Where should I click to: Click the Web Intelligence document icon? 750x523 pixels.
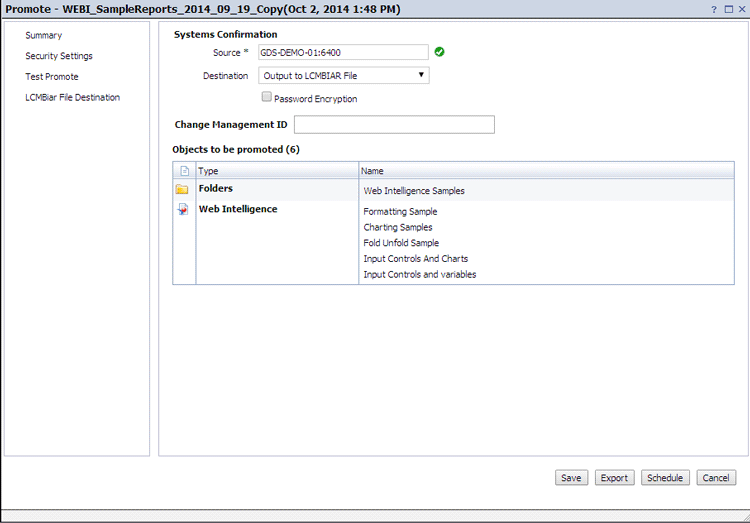[183, 209]
